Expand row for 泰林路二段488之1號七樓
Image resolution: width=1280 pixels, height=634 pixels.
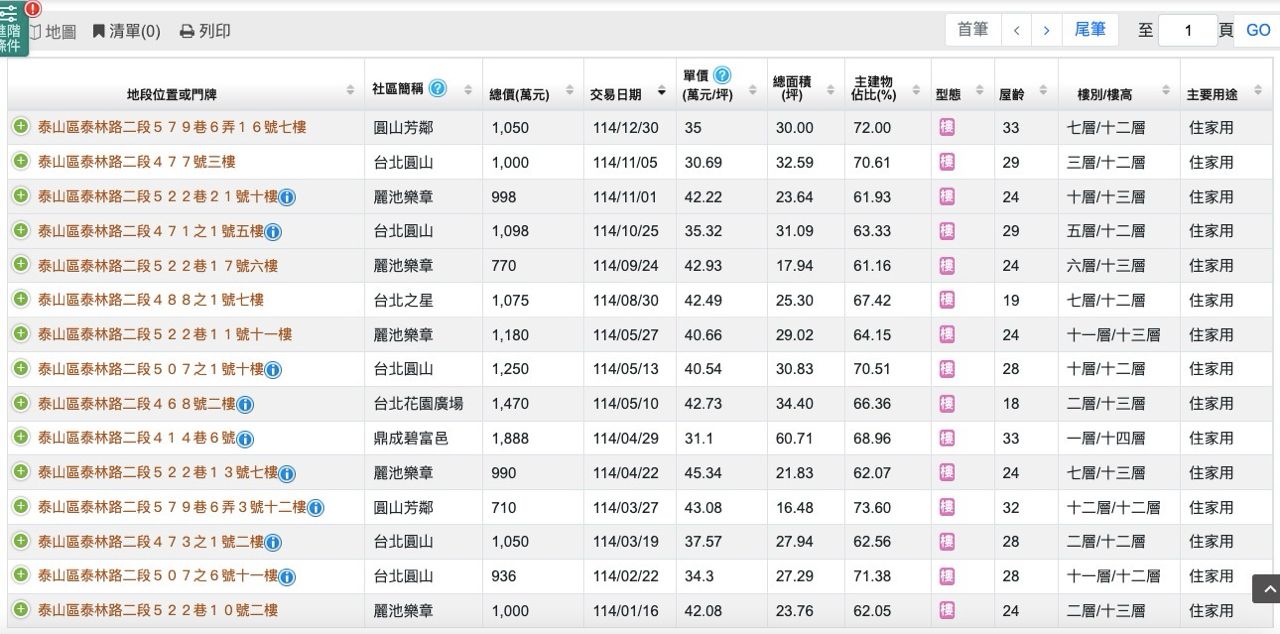[21, 299]
